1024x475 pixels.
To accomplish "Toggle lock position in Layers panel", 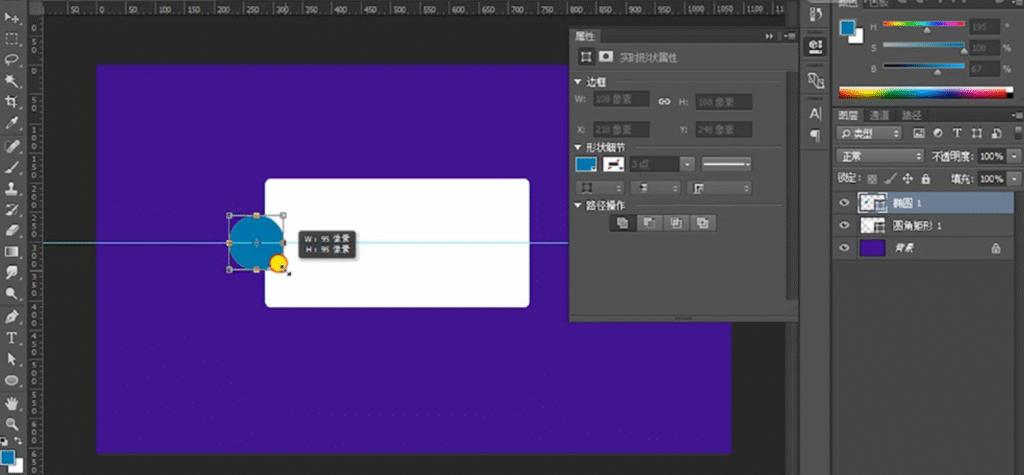I will point(908,178).
